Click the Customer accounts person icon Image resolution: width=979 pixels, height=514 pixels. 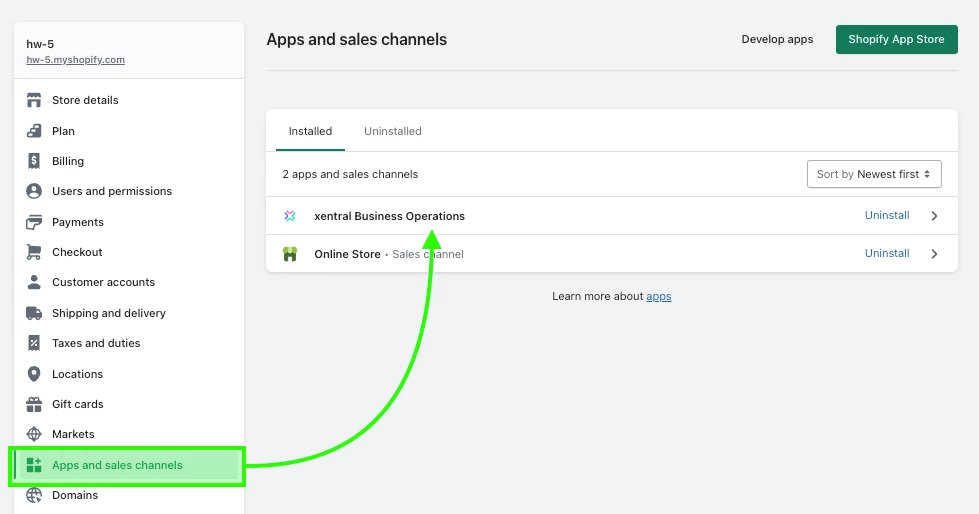[34, 282]
